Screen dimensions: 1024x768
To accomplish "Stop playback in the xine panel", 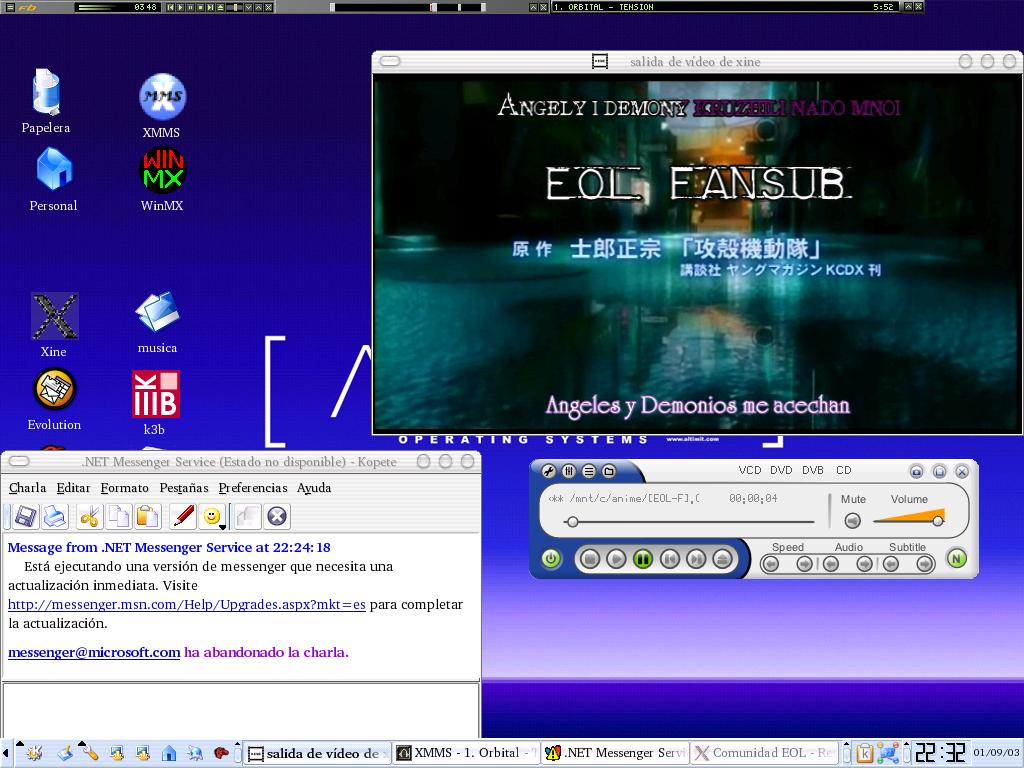I will pos(590,559).
